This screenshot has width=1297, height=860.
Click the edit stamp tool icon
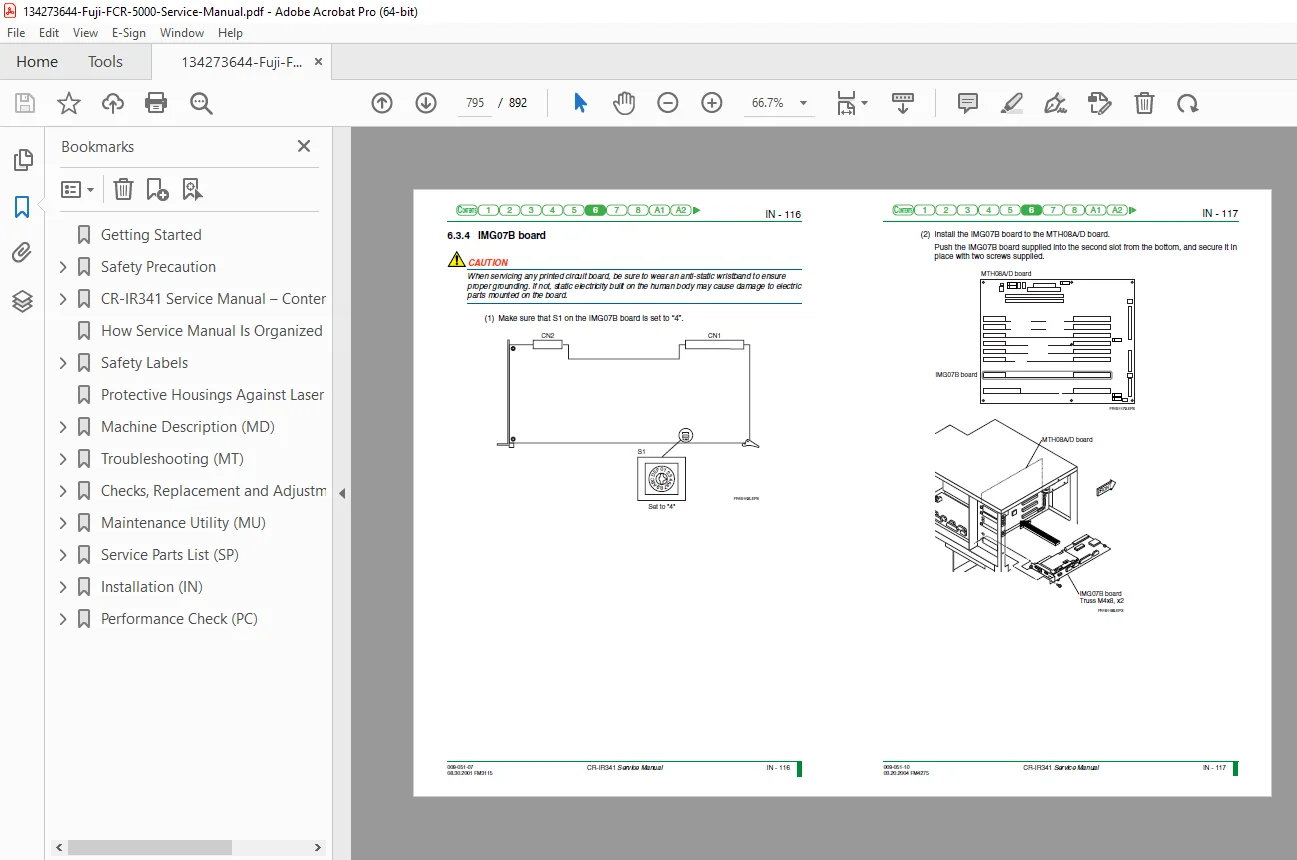tap(1099, 103)
